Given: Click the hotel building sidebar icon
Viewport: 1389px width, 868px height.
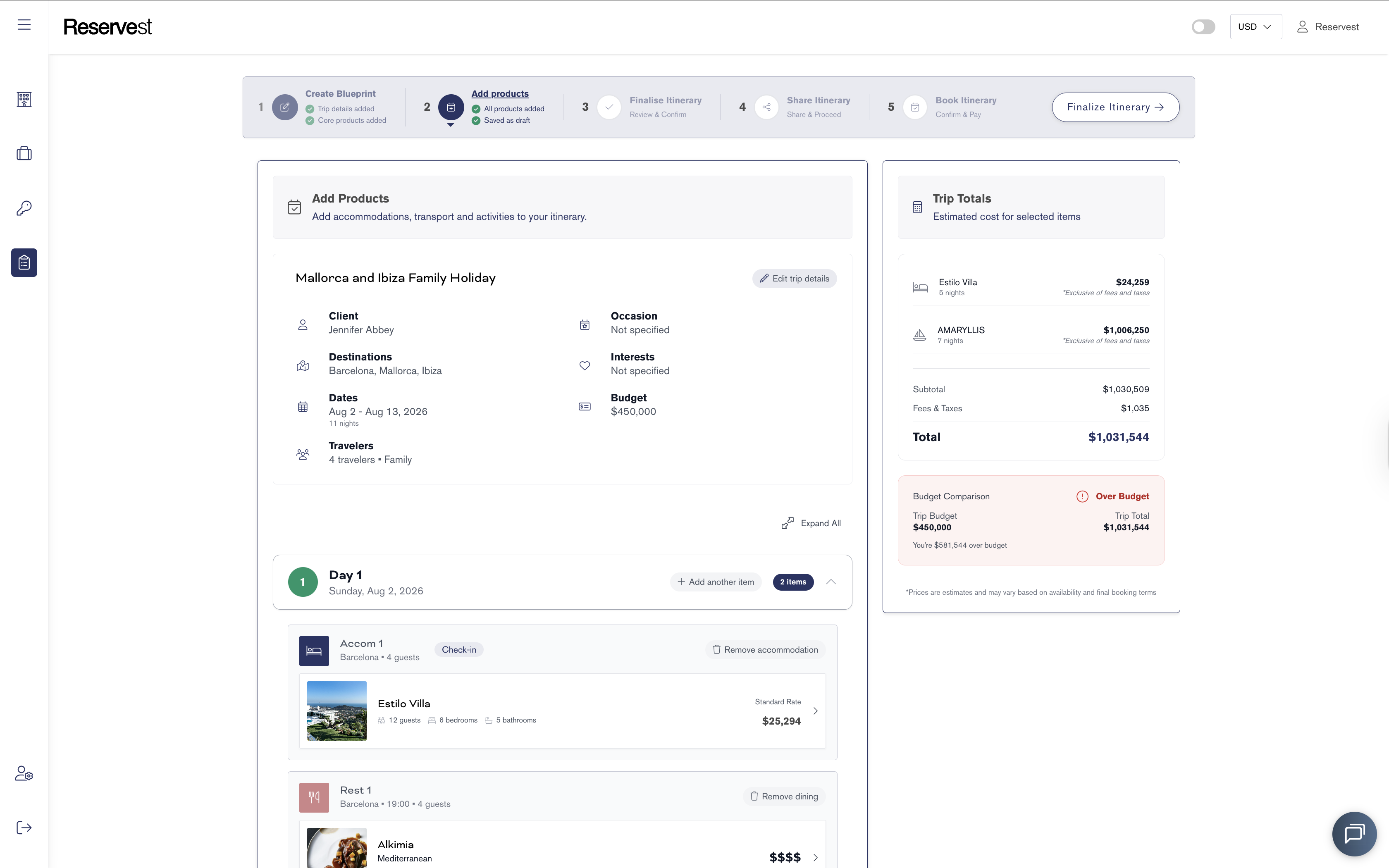Looking at the screenshot, I should point(24,99).
